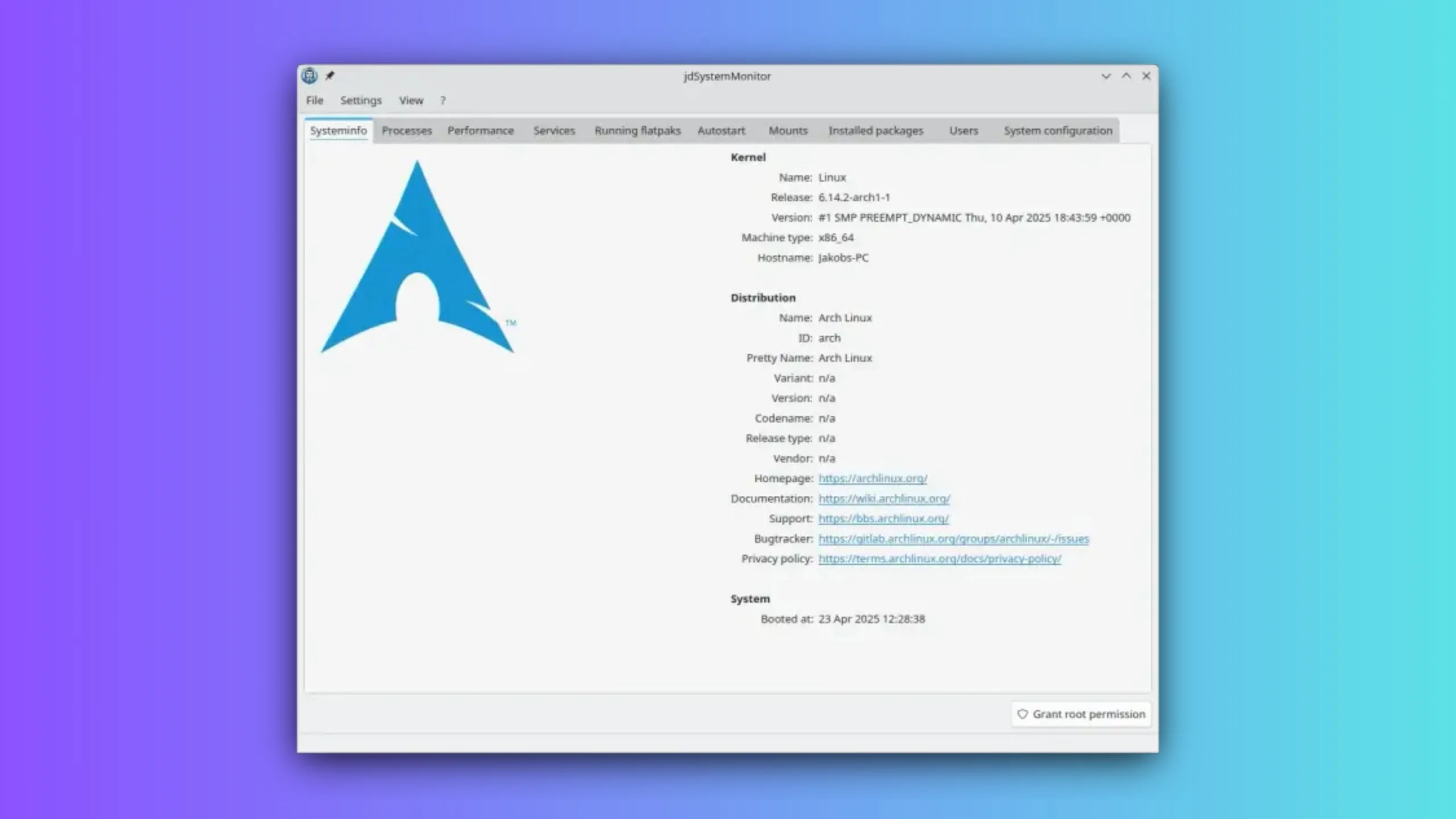This screenshot has height=819, width=1456.
Task: Open the gitlab.archlinux.org bugtracker link
Action: (953, 539)
